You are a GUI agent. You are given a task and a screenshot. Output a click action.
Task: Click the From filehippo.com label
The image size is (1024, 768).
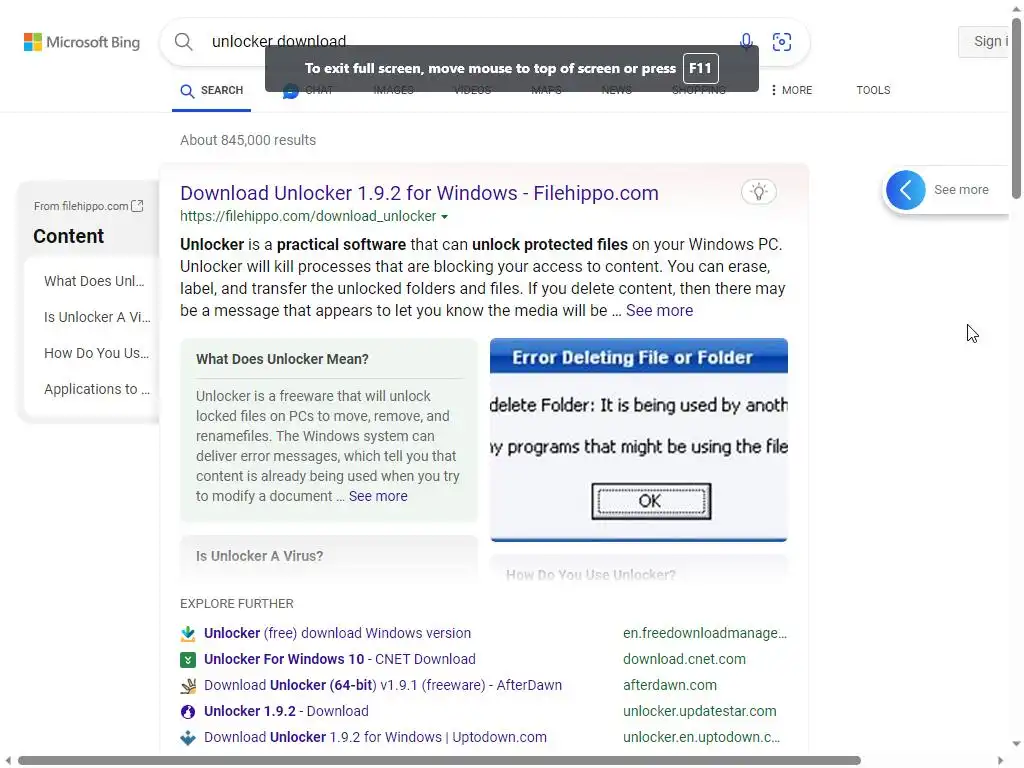[81, 206]
